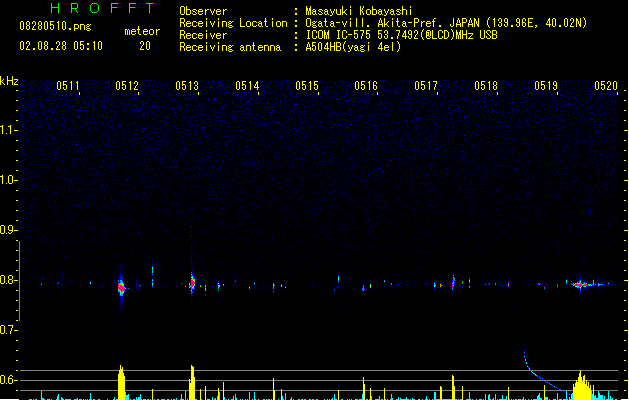Click the Receiving Location label
This screenshot has height=400, width=629.
pos(233,23)
